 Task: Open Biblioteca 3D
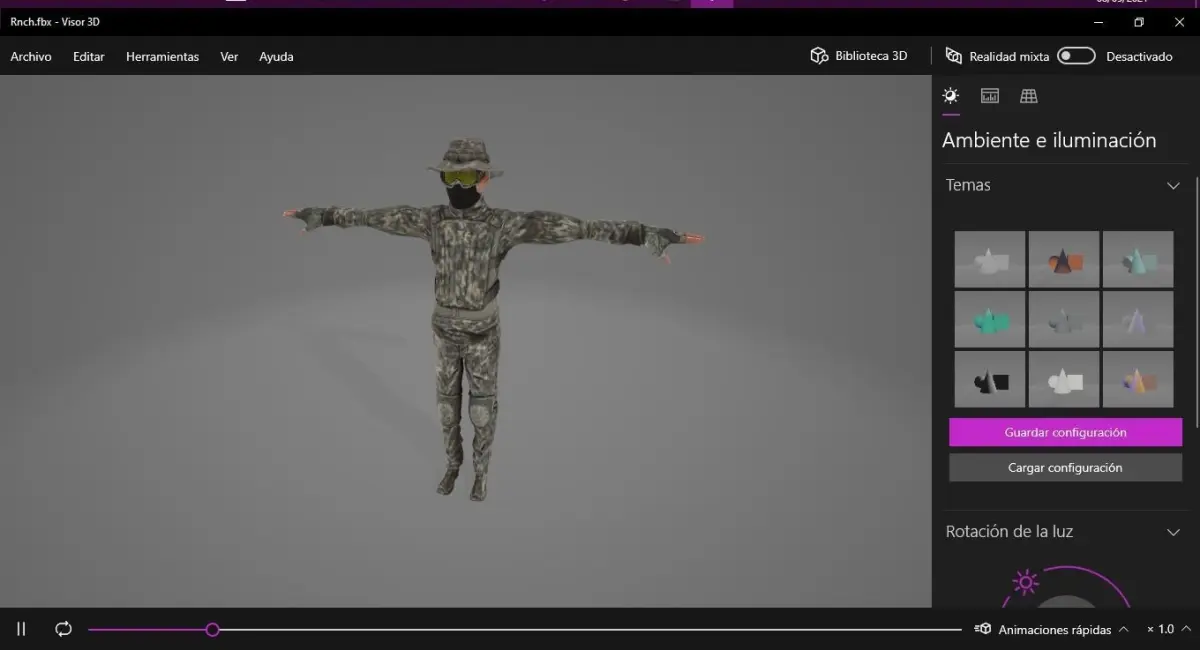coord(859,56)
